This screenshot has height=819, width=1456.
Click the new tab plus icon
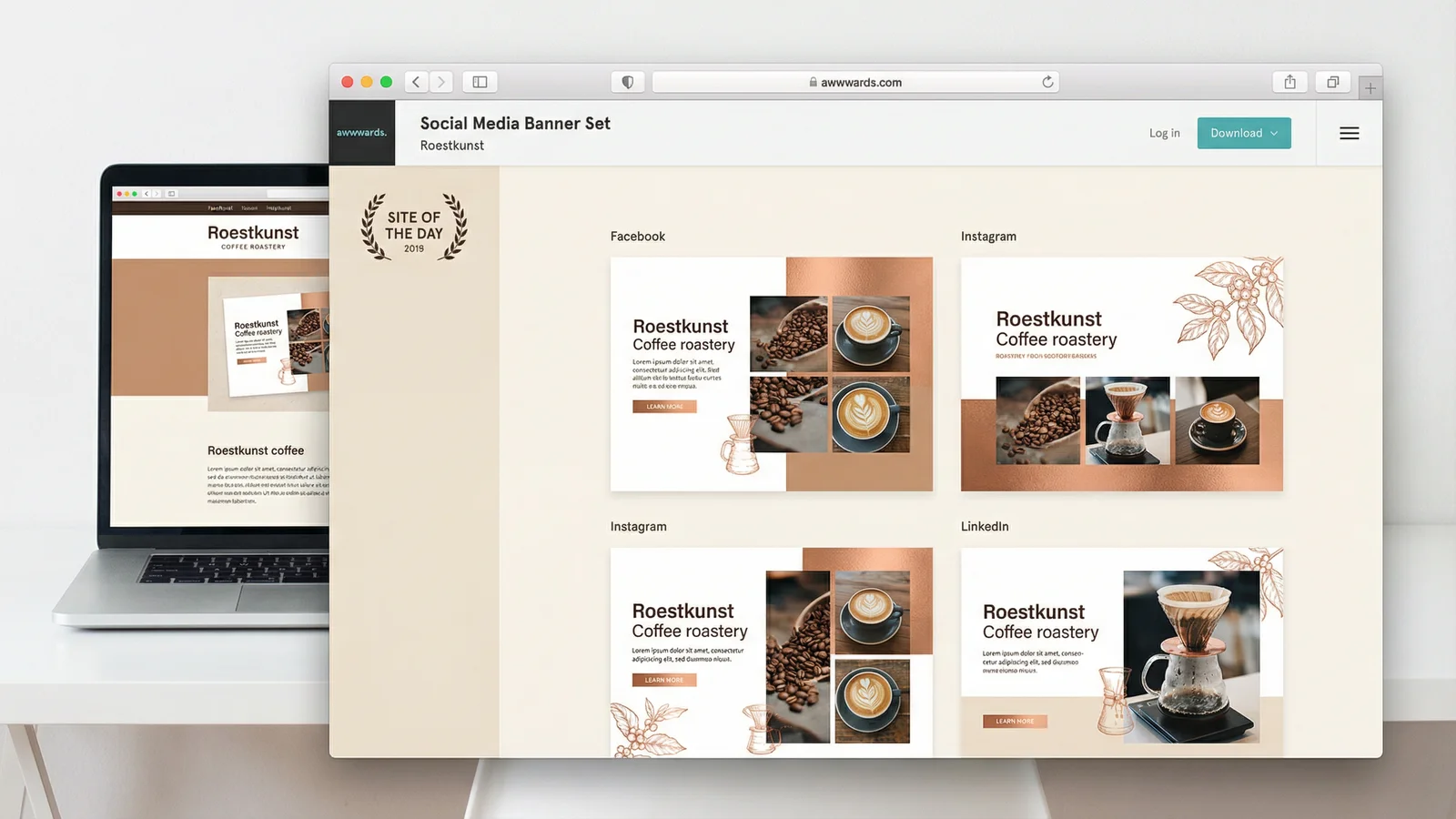[1370, 87]
